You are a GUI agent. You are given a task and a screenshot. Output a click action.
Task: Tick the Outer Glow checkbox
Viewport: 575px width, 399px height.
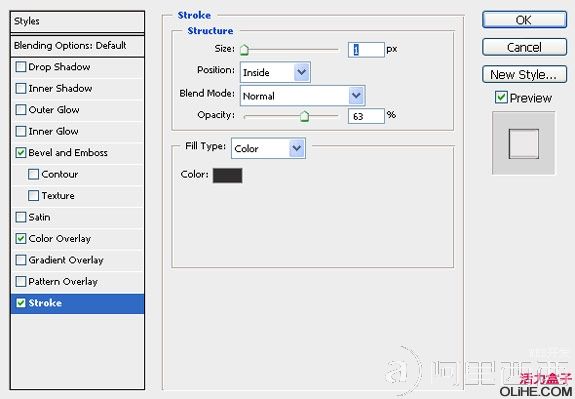click(x=21, y=110)
